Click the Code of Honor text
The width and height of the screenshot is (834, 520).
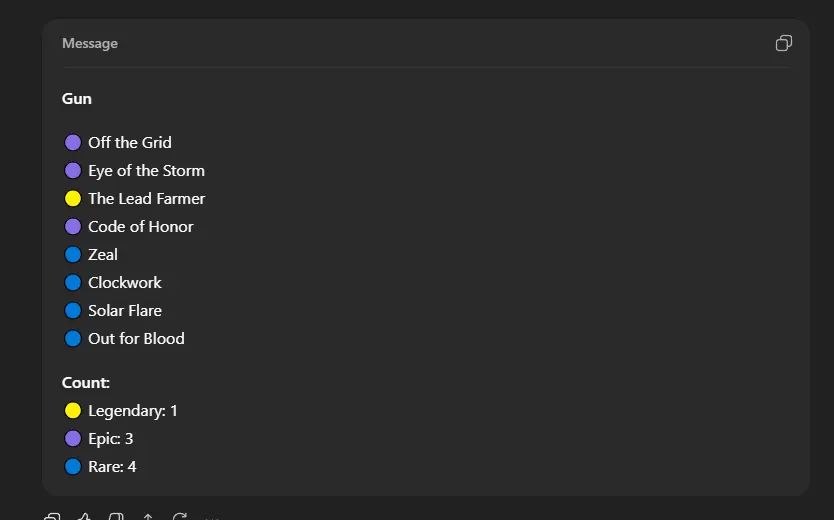[140, 227]
